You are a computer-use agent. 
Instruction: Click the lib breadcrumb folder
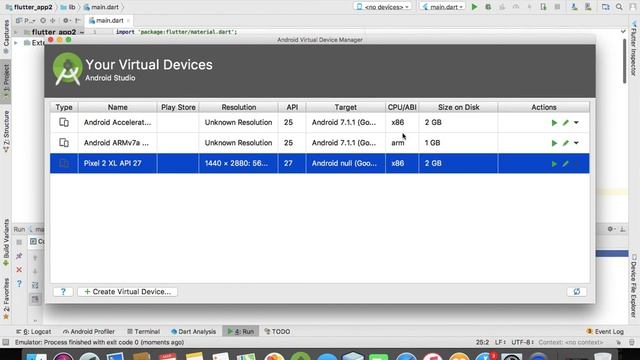click(x=69, y=7)
